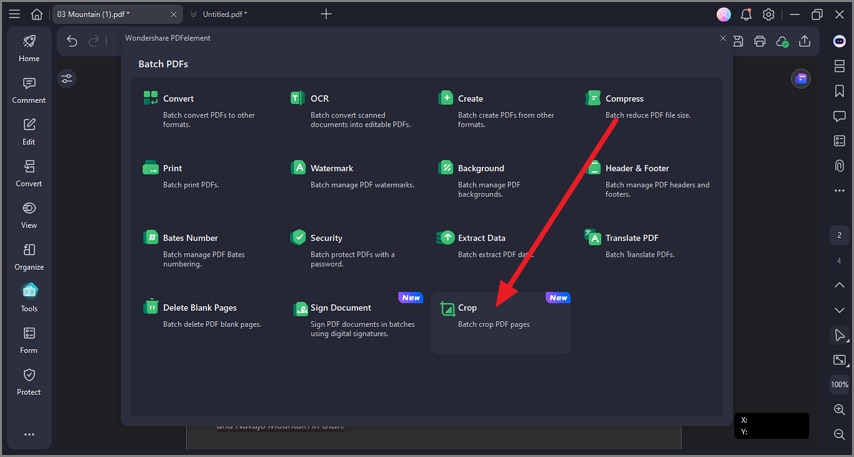Image resolution: width=854 pixels, height=457 pixels.
Task: Select the Edit tool in sidebar
Action: [x=29, y=132]
